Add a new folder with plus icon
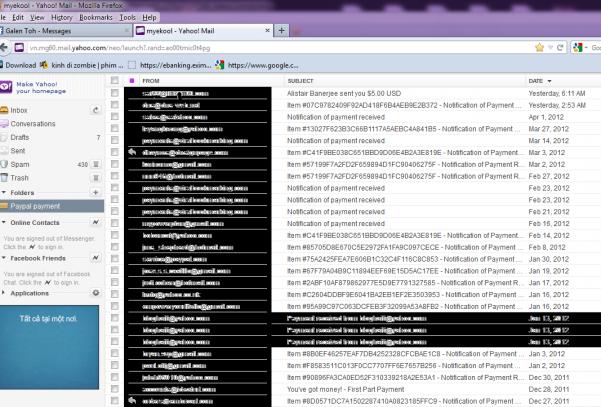The height and width of the screenshot is (407, 601). [96, 192]
